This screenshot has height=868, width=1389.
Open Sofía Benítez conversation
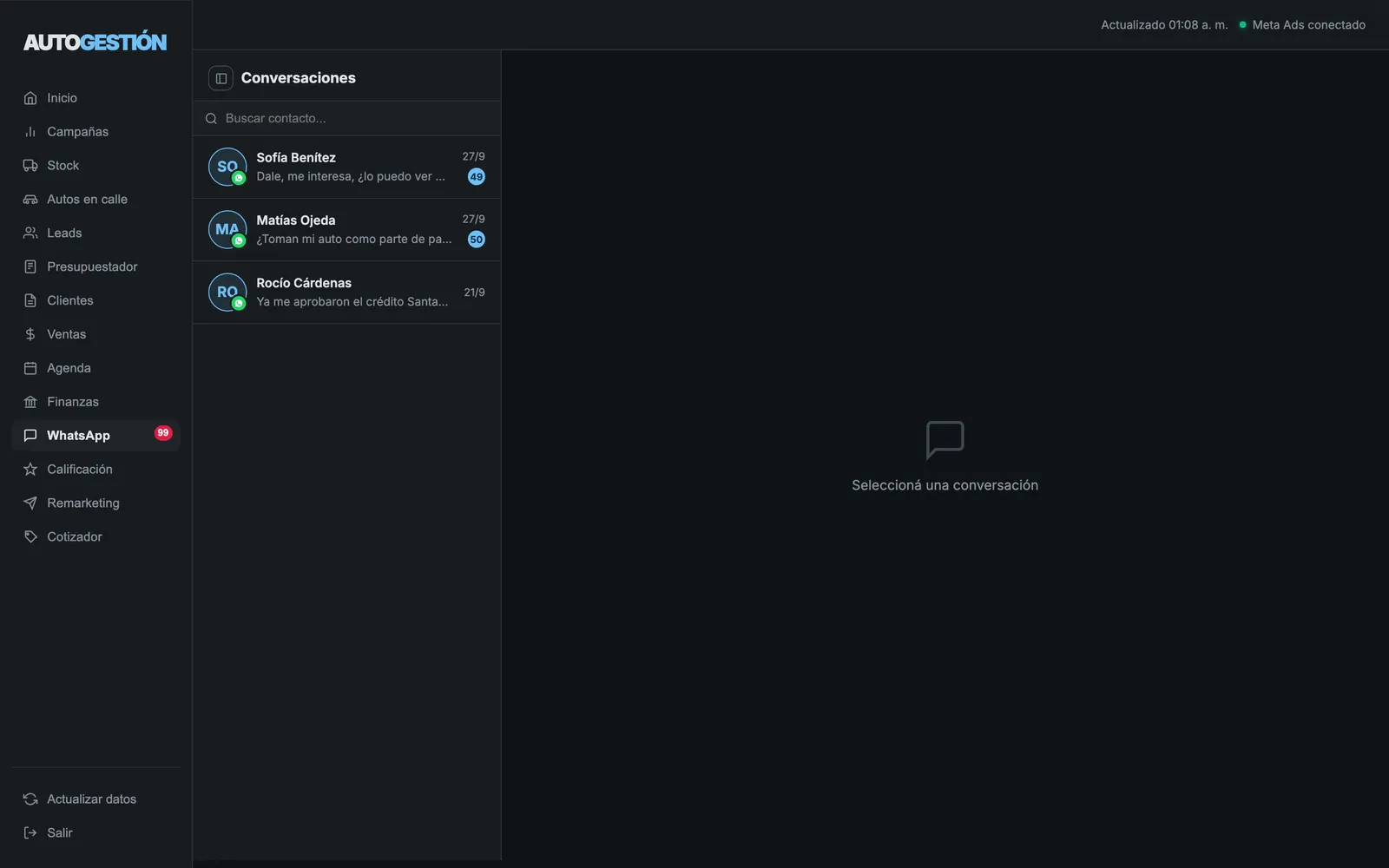pos(346,168)
